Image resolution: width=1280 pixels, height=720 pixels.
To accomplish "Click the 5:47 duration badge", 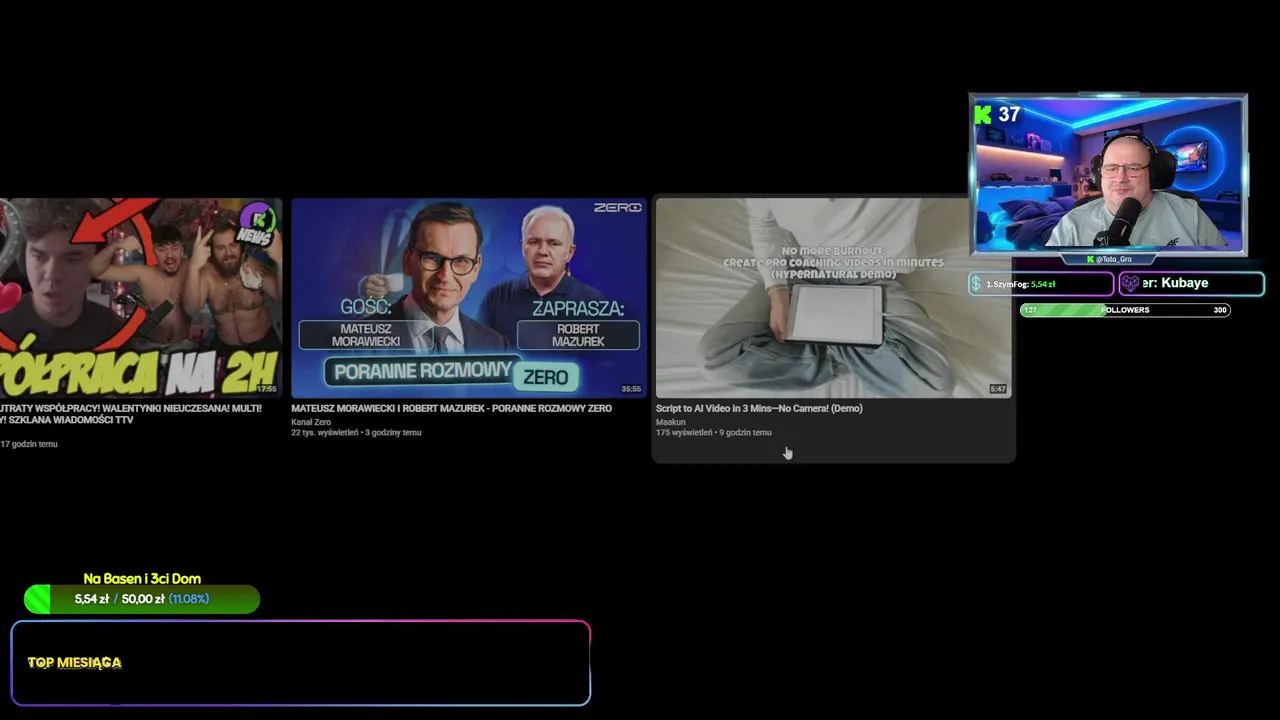I will (998, 389).
